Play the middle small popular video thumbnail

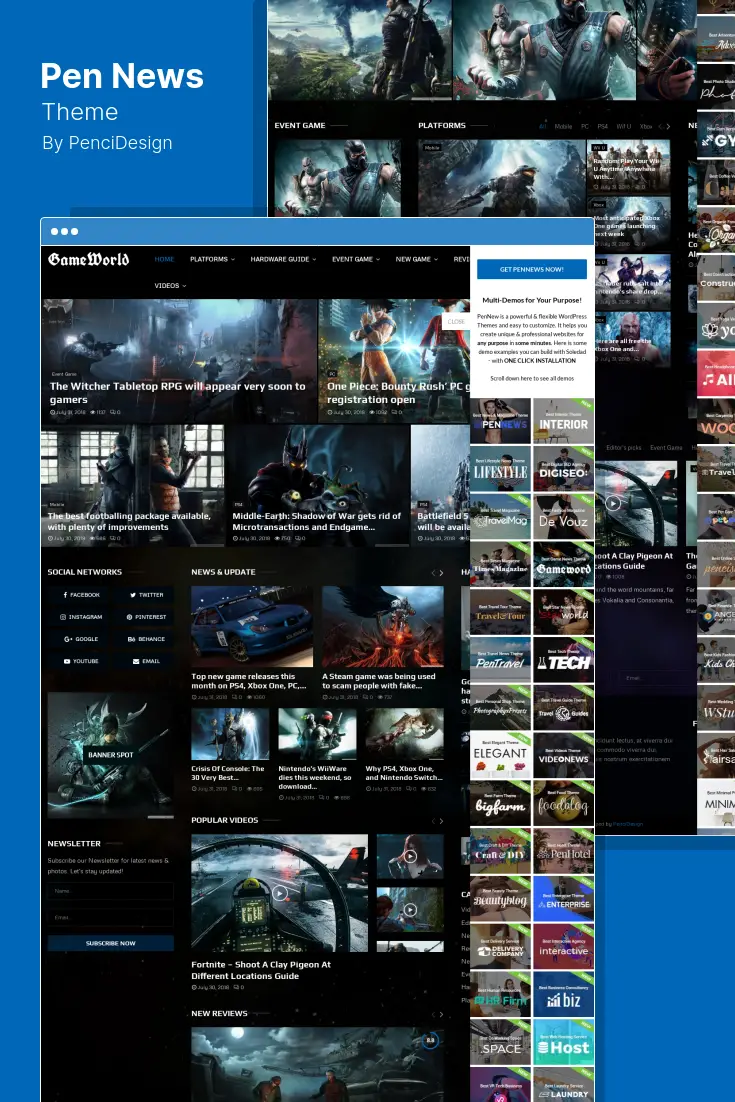click(x=410, y=909)
